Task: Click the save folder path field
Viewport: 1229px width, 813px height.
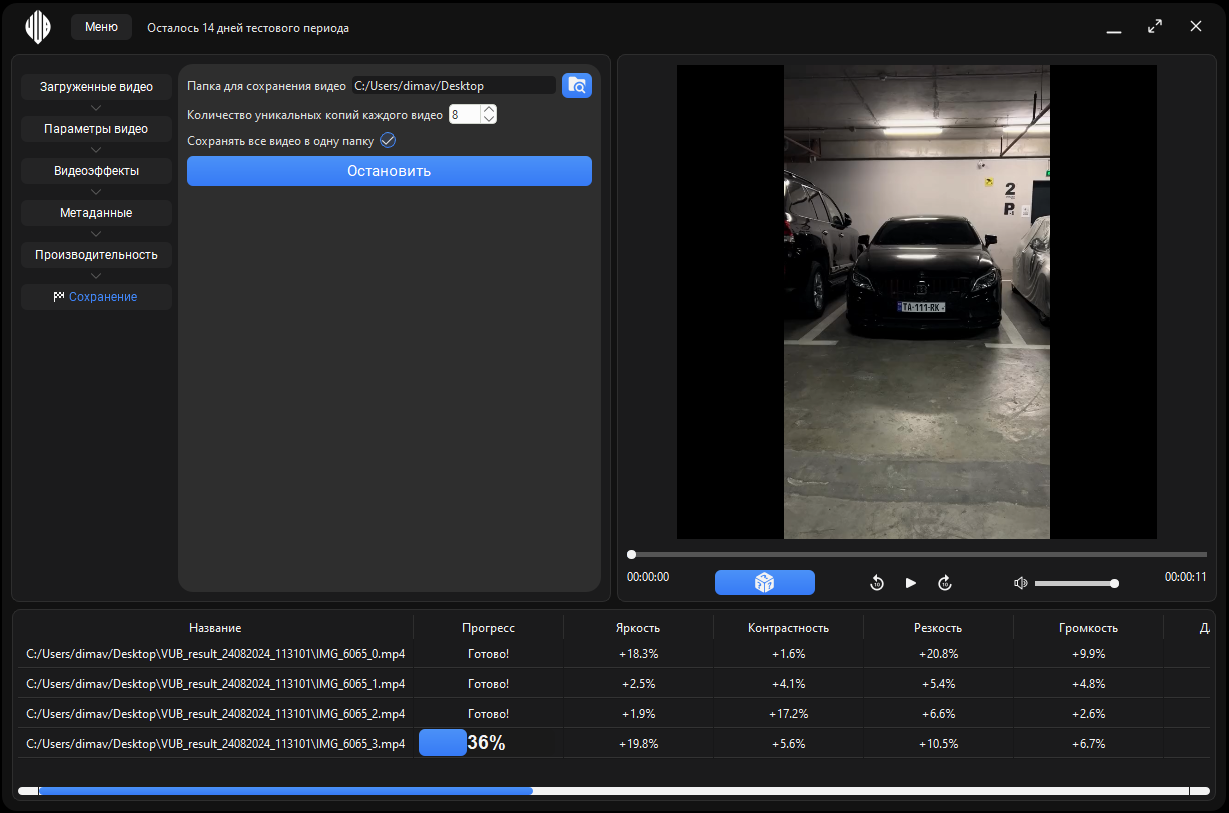Action: pos(453,86)
